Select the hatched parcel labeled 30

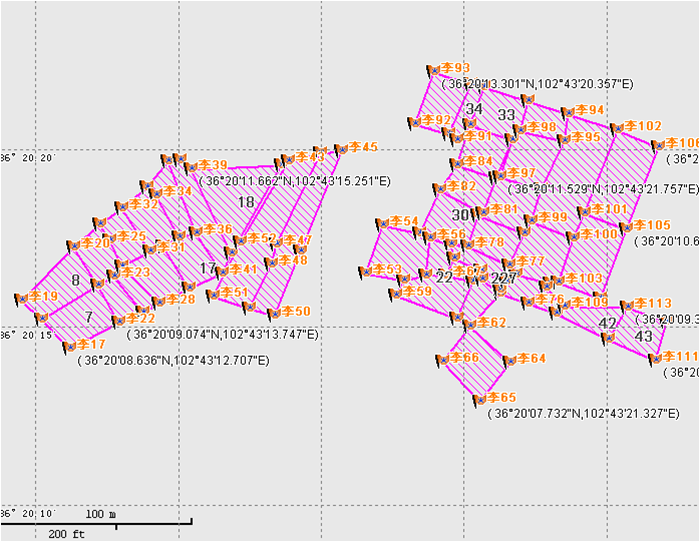460,215
